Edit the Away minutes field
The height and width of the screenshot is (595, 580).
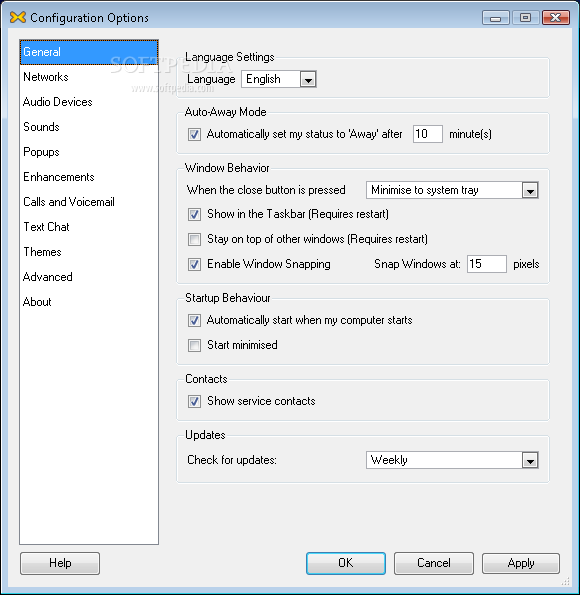pyautogui.click(x=428, y=134)
